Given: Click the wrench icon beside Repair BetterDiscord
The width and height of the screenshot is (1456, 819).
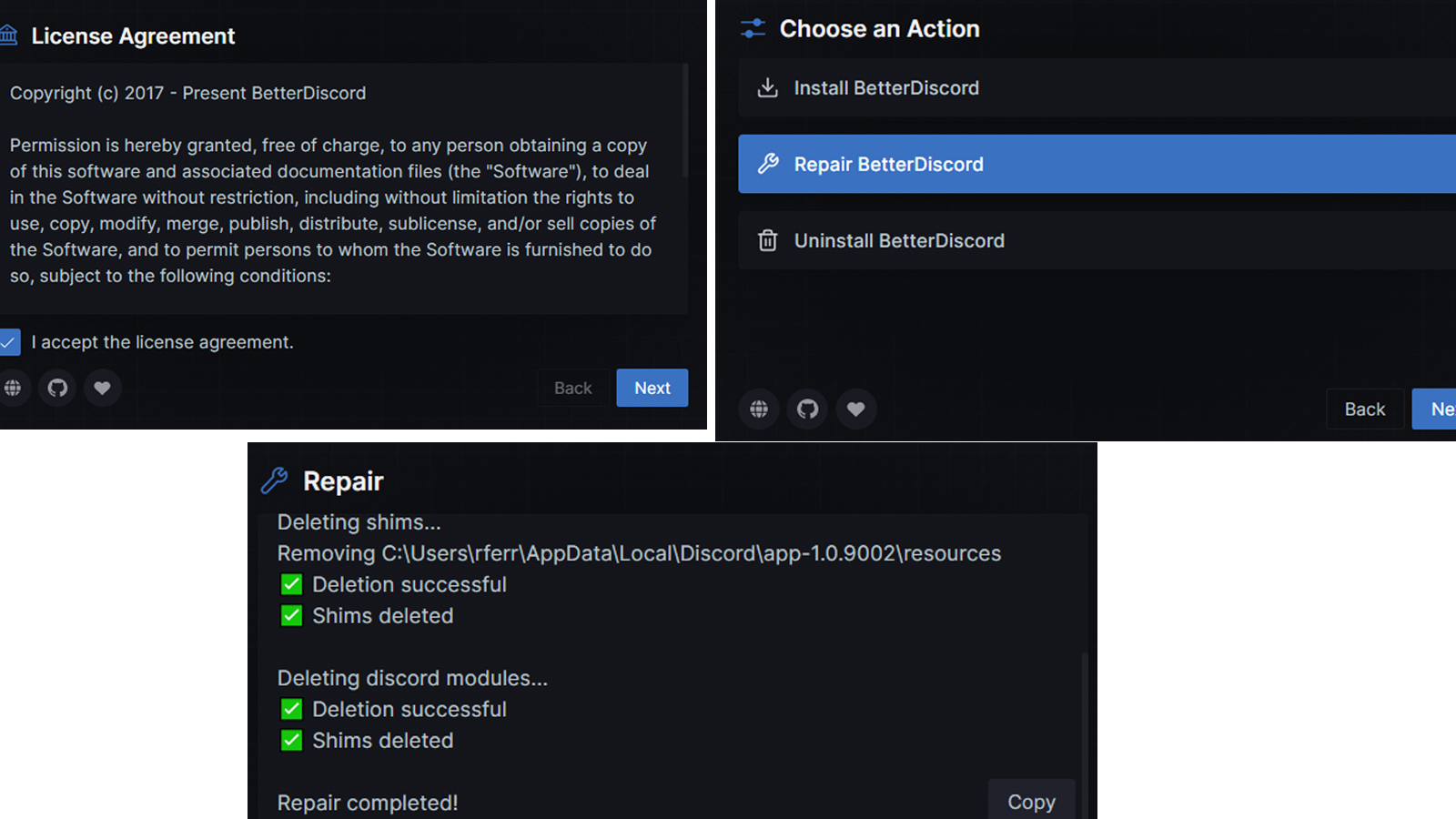Looking at the screenshot, I should coord(767,164).
